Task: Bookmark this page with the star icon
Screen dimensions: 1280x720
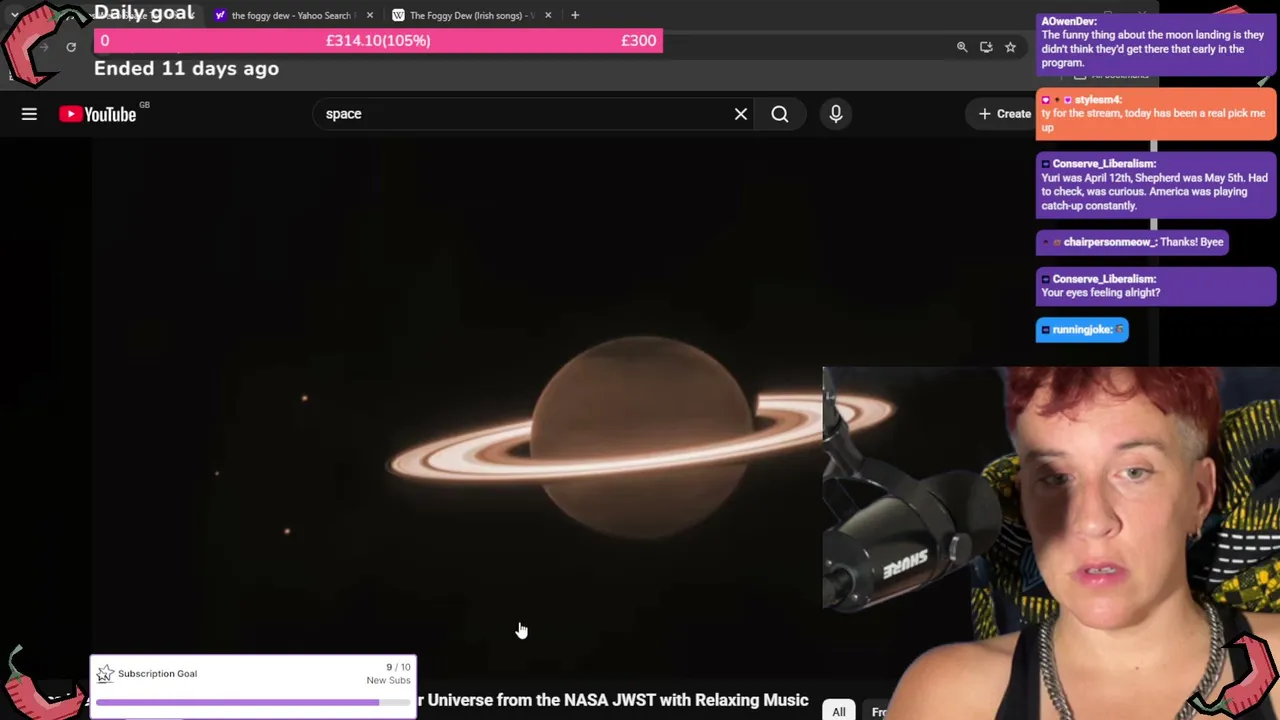Action: [x=1010, y=47]
